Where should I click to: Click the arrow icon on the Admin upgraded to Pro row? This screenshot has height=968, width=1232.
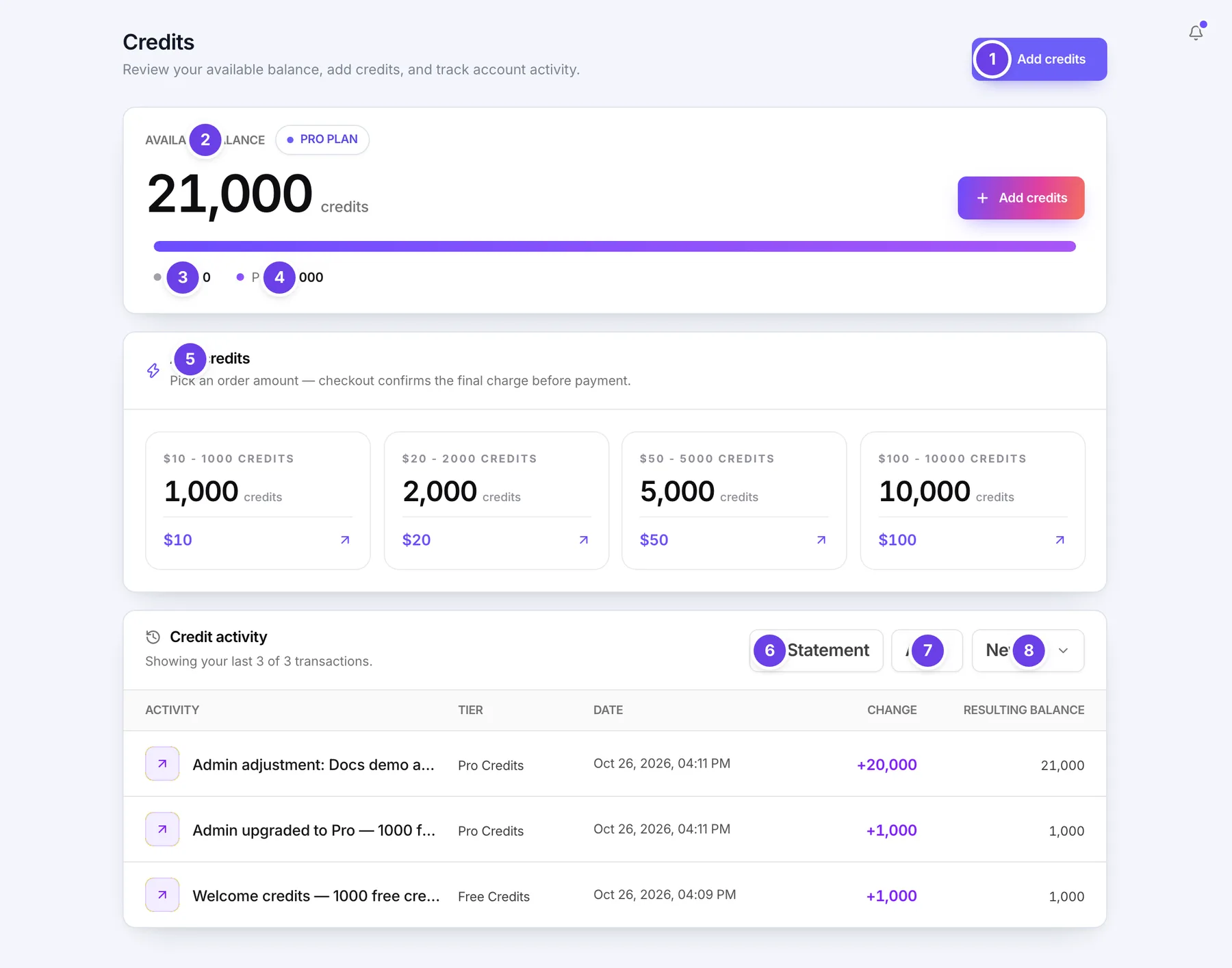pyautogui.click(x=162, y=829)
